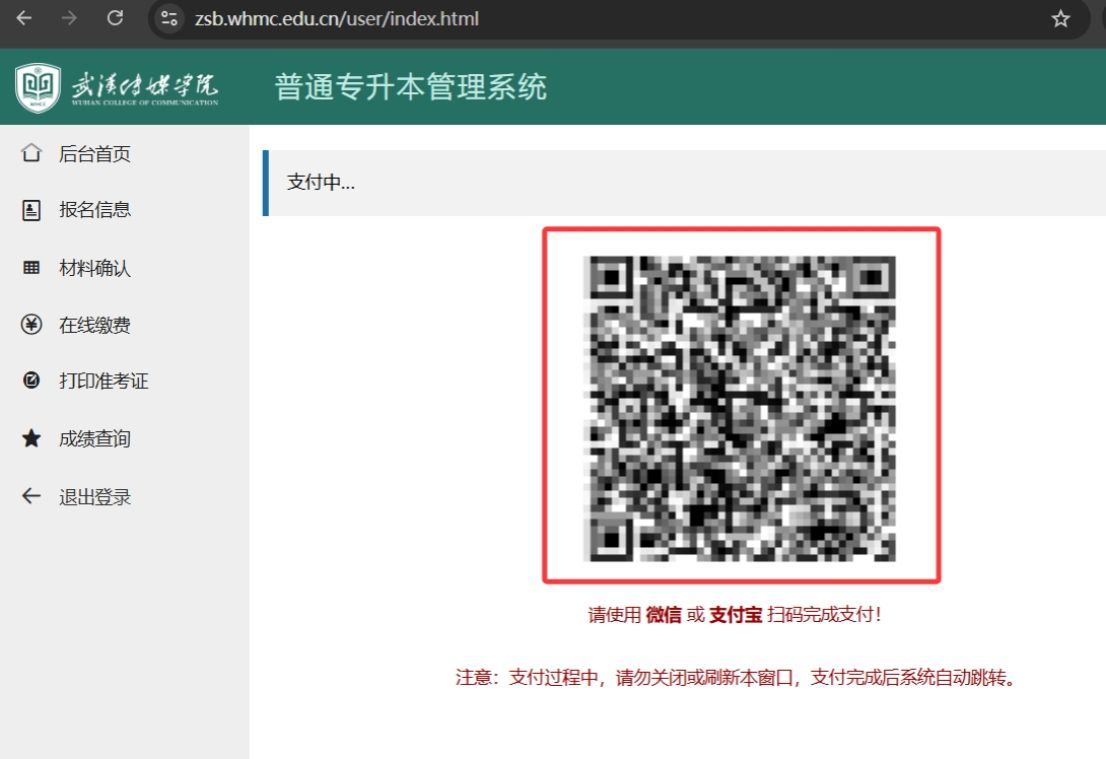Open the 后台首页 menu item
The image size is (1106, 759).
coord(95,154)
